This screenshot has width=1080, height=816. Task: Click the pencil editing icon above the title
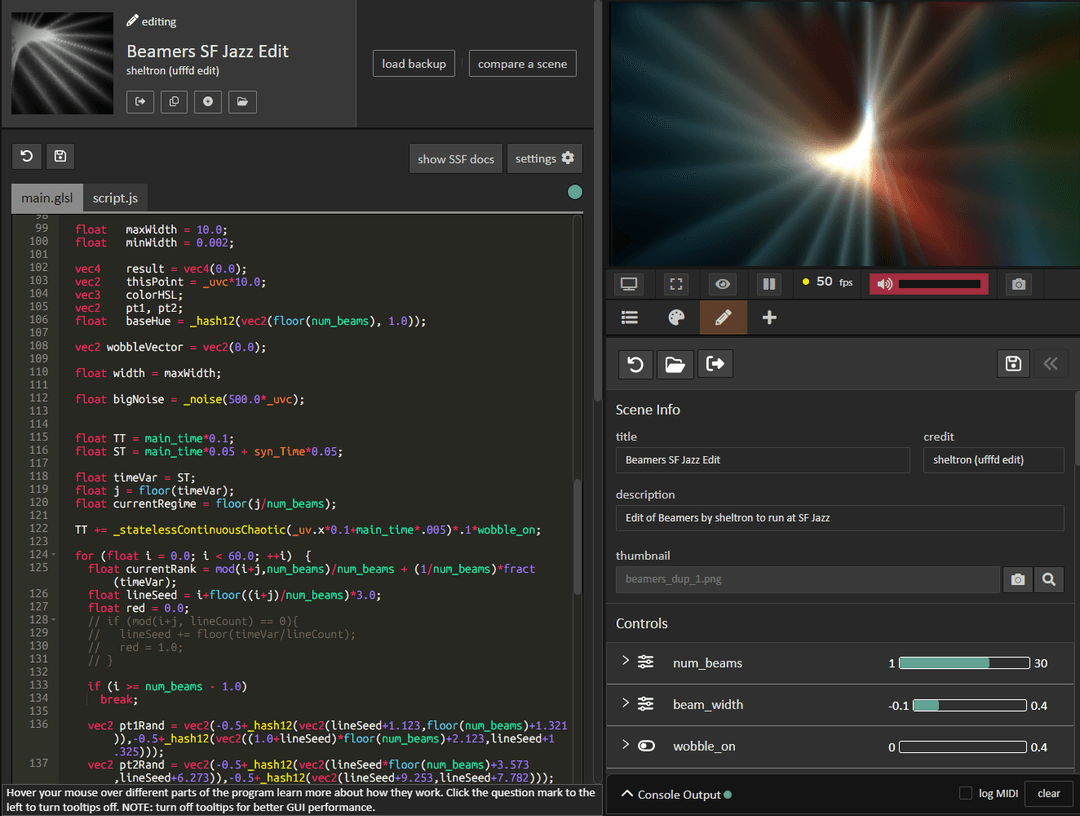pyautogui.click(x=132, y=21)
